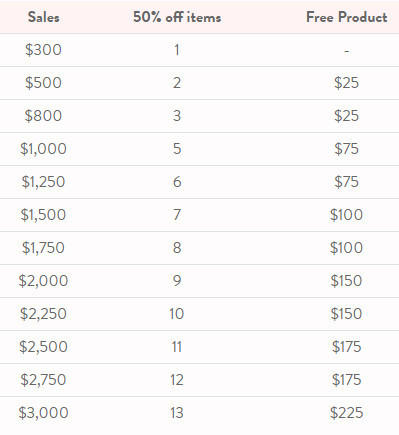
Task: Select the $300 sales cell
Action: point(43,50)
